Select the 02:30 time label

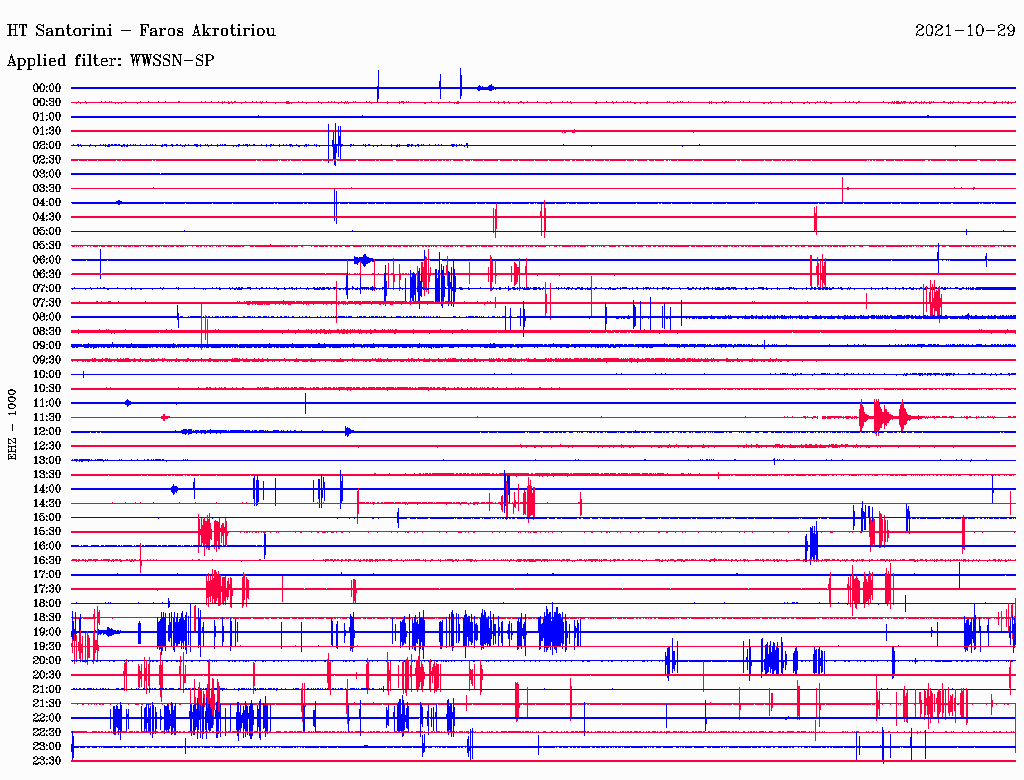[47, 160]
